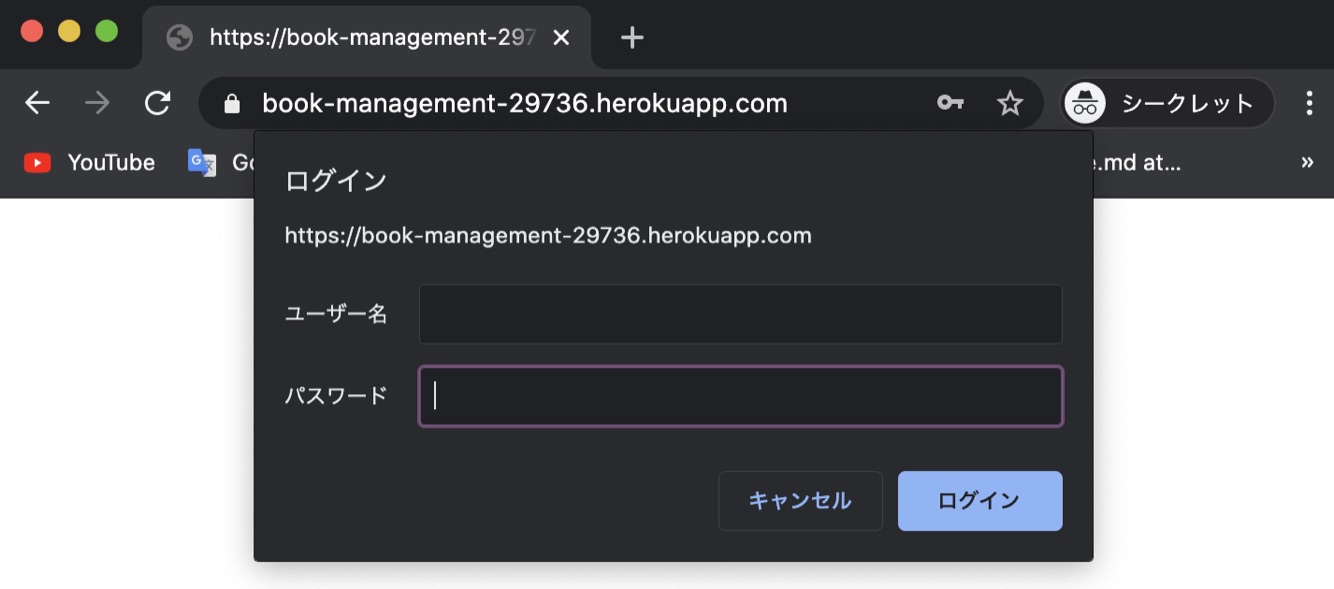The height and width of the screenshot is (589, 1334).
Task: Click the incognito シークレット profile badge
Action: 1167,103
